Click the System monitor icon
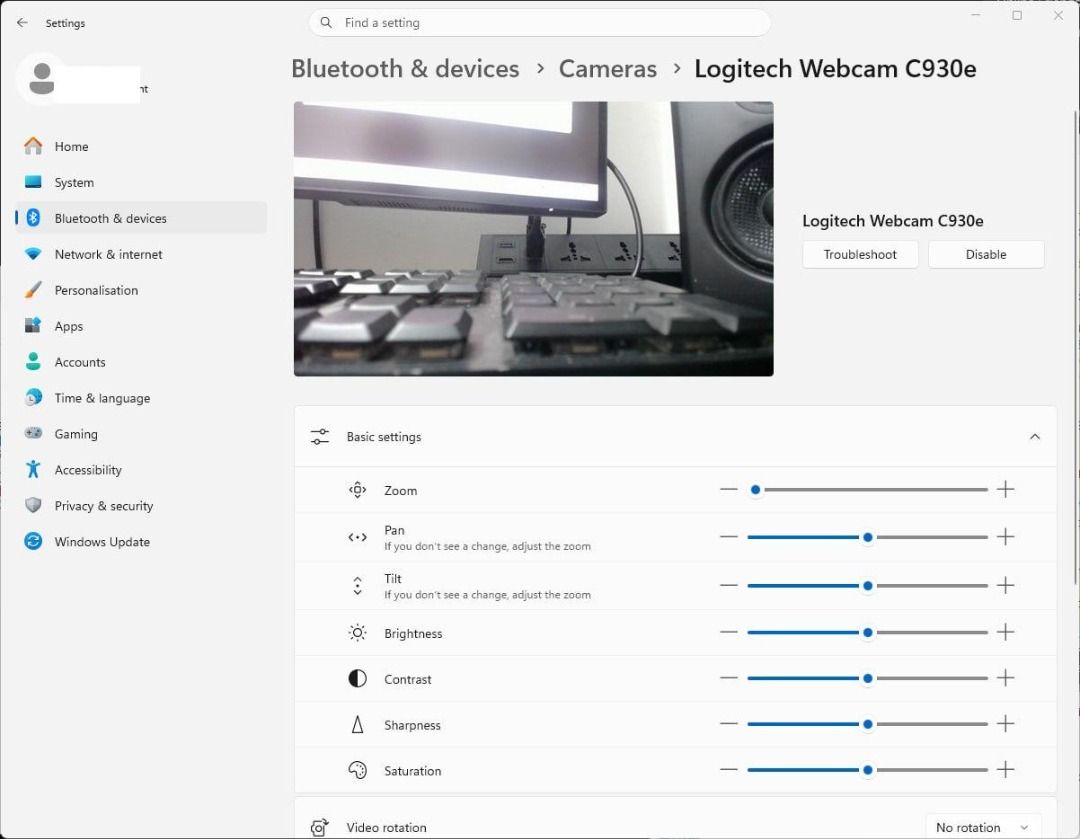This screenshot has height=839, width=1080. [33, 182]
